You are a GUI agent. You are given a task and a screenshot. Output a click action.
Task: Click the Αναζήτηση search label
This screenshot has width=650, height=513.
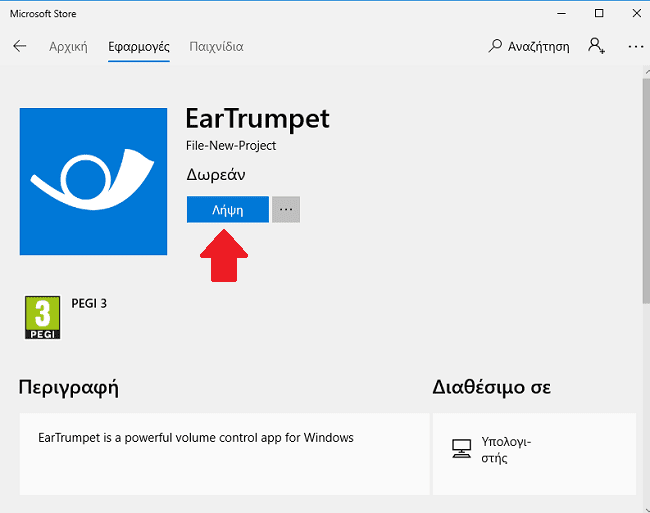click(x=538, y=47)
